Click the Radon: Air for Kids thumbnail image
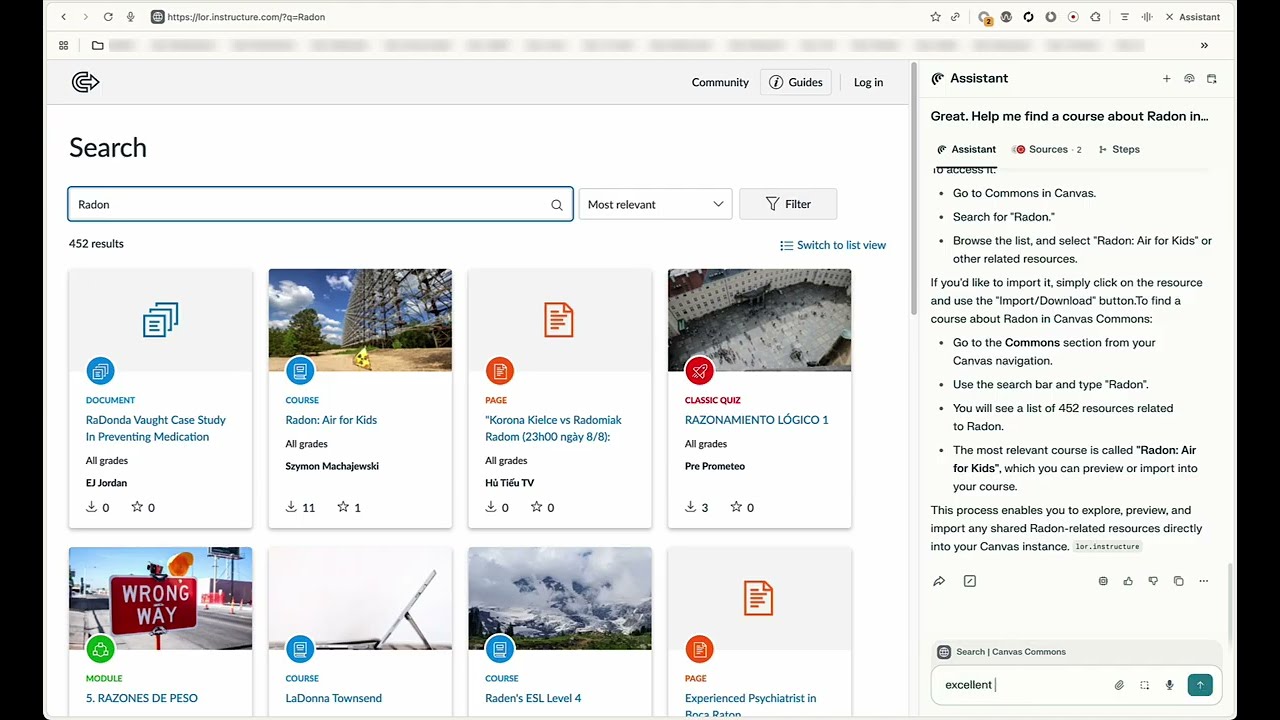1280x720 pixels. (360, 320)
